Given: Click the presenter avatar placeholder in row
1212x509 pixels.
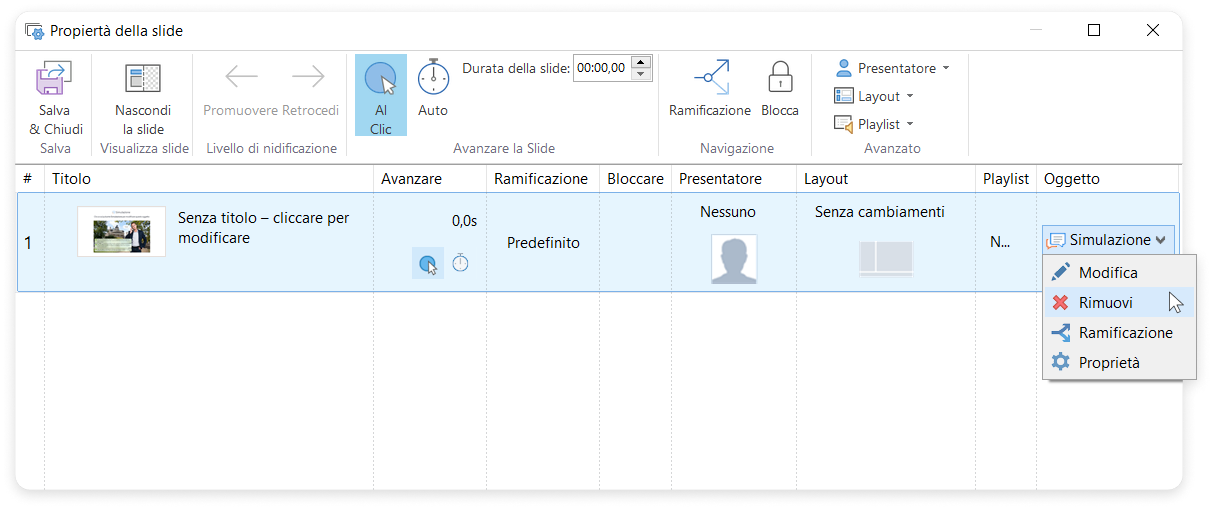Looking at the screenshot, I should click(734, 259).
